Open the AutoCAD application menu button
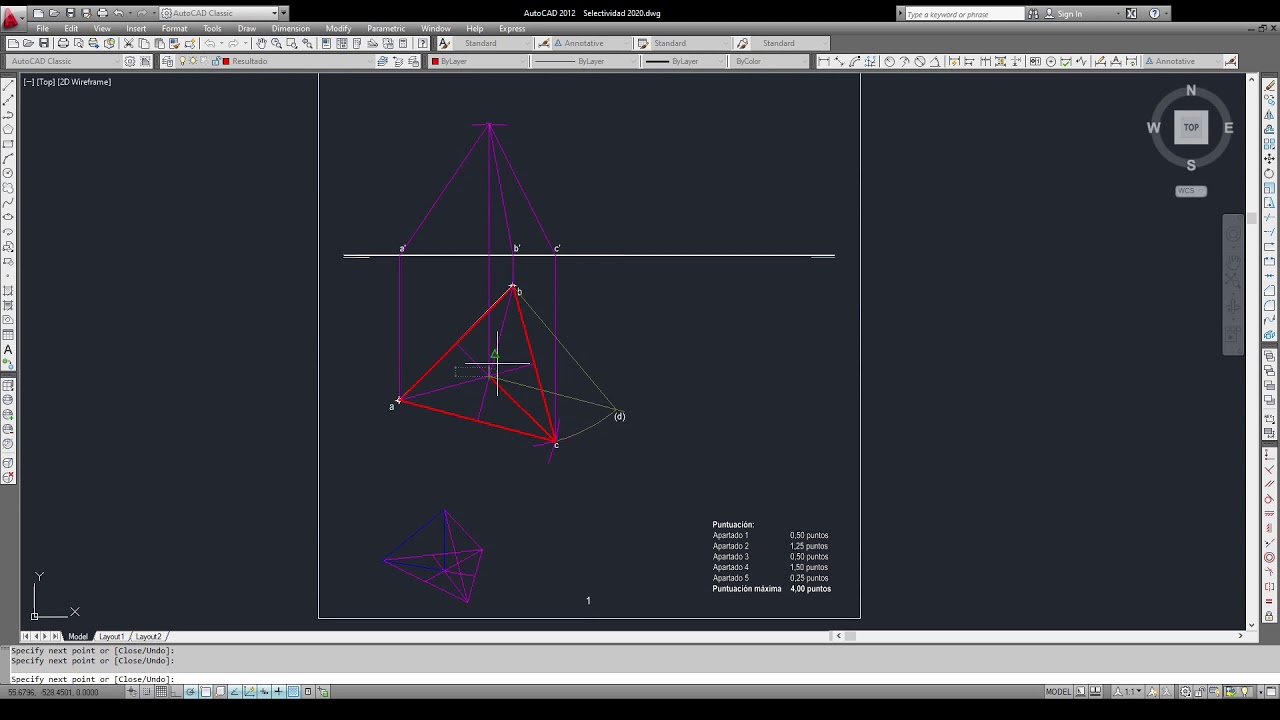 coord(12,17)
